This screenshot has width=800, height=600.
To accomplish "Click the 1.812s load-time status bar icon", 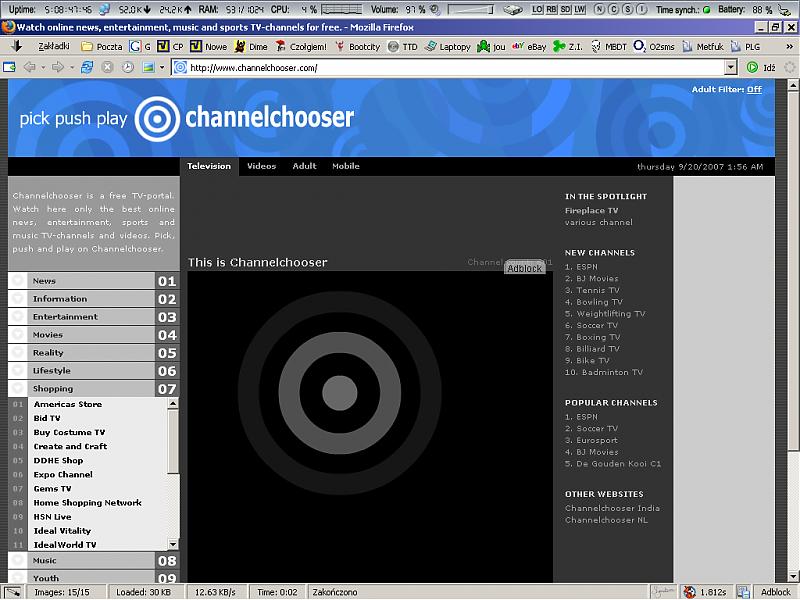I will coord(689,592).
